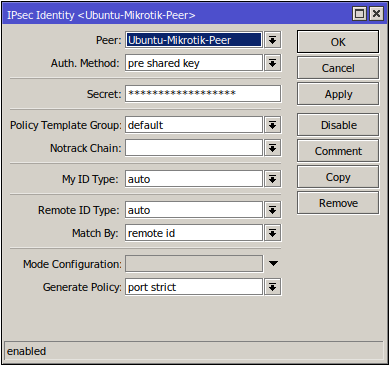This screenshot has height=367, width=389.
Task: Click the disabled Mode Configuration field
Action: pos(194,264)
